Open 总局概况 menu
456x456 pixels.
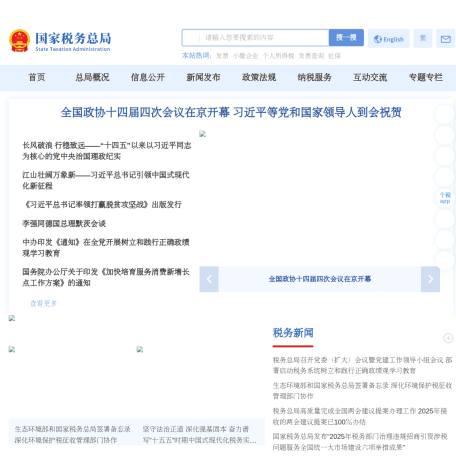pos(92,77)
